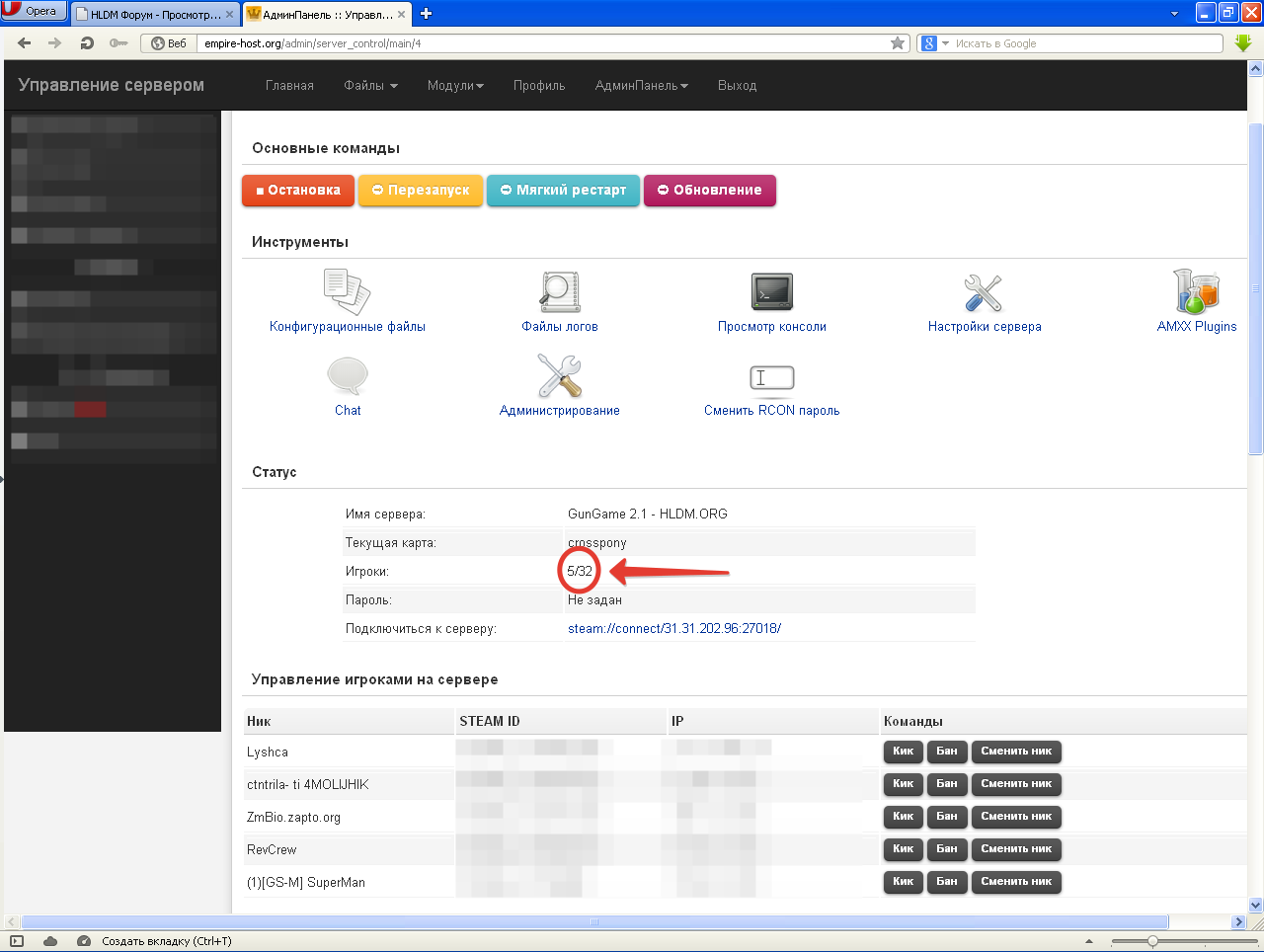This screenshot has height=952, width=1264.
Task: Open the Администрирование wrench icon
Action: [559, 376]
